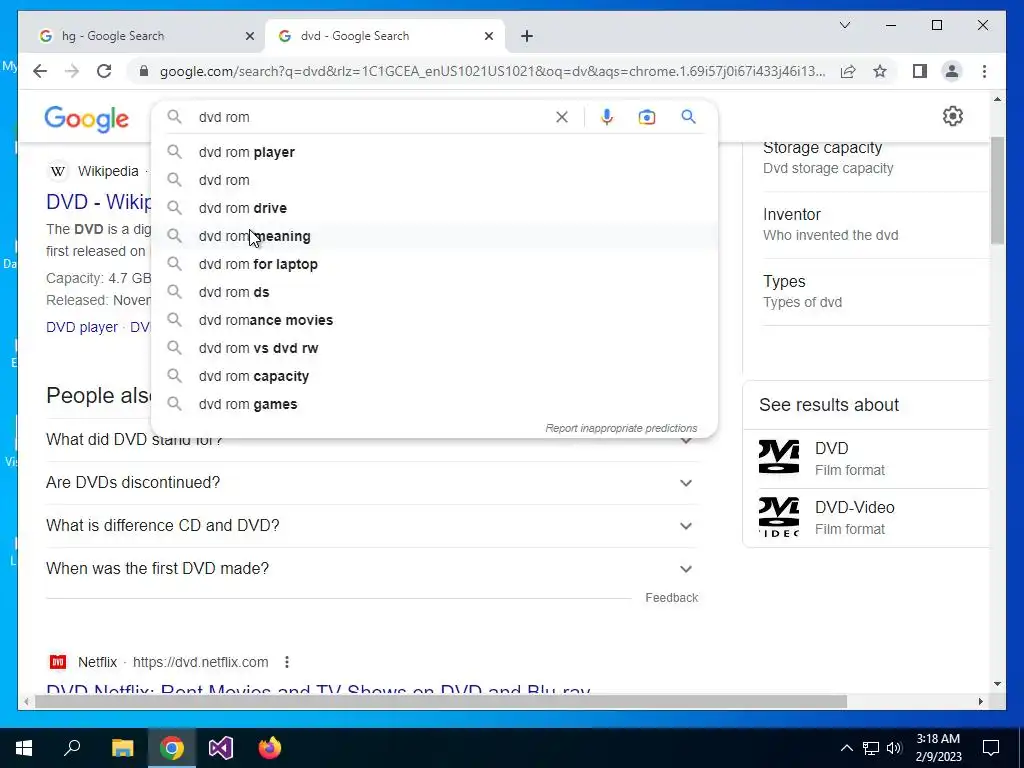Click the Chrome icon in the taskbar
Screen dimensions: 1024x768
point(172,748)
